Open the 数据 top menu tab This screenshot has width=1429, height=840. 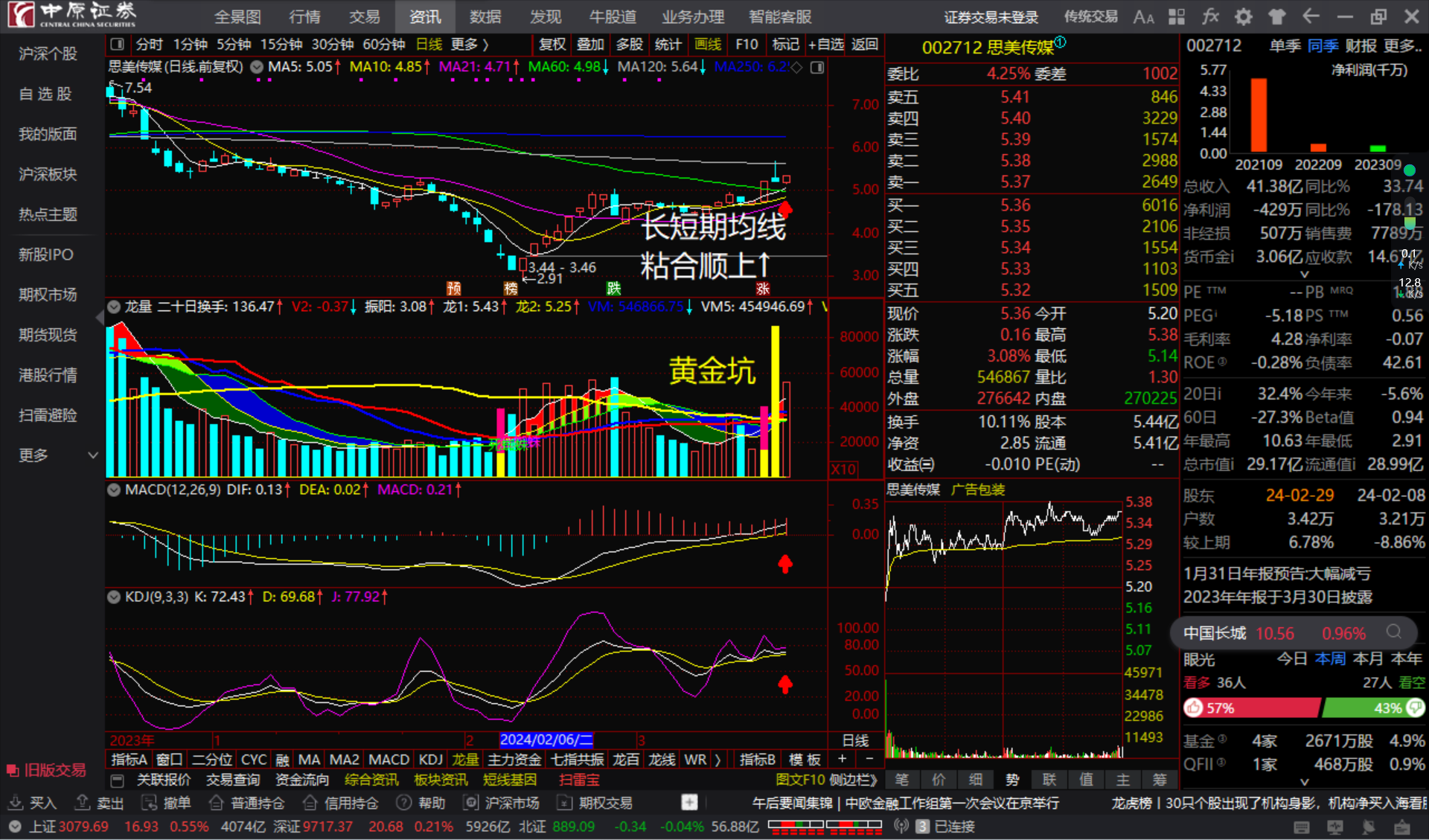(x=485, y=16)
